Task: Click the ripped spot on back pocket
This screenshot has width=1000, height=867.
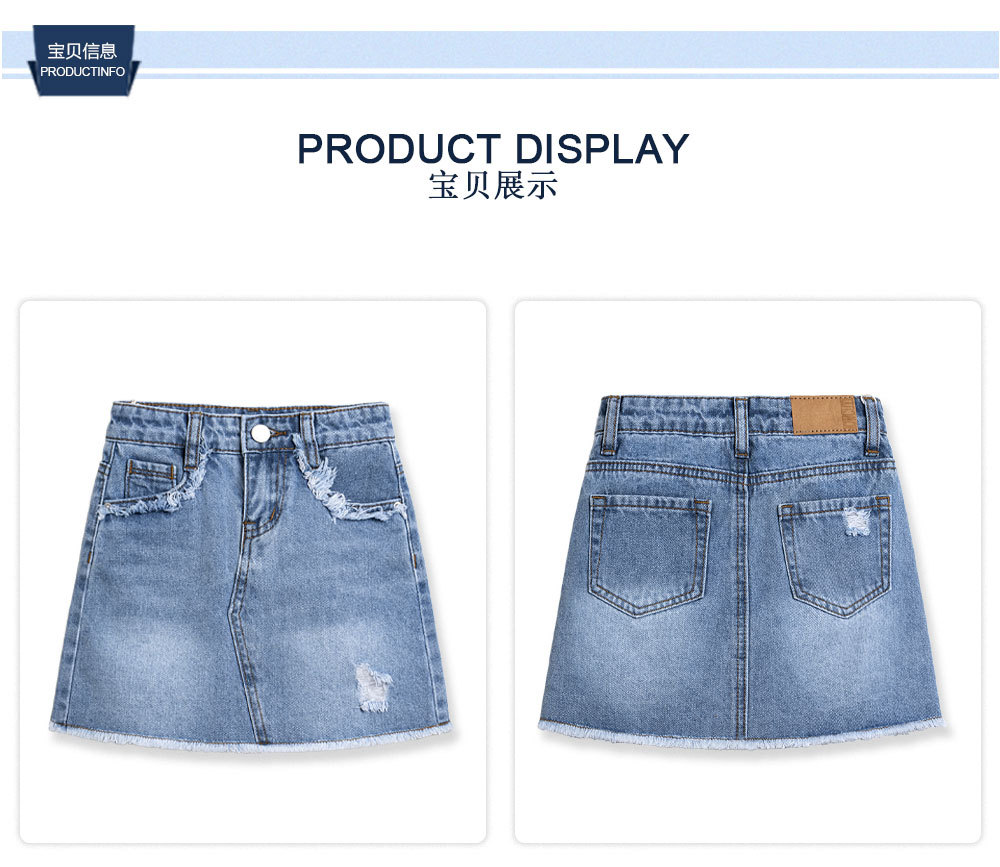Action: (x=857, y=521)
